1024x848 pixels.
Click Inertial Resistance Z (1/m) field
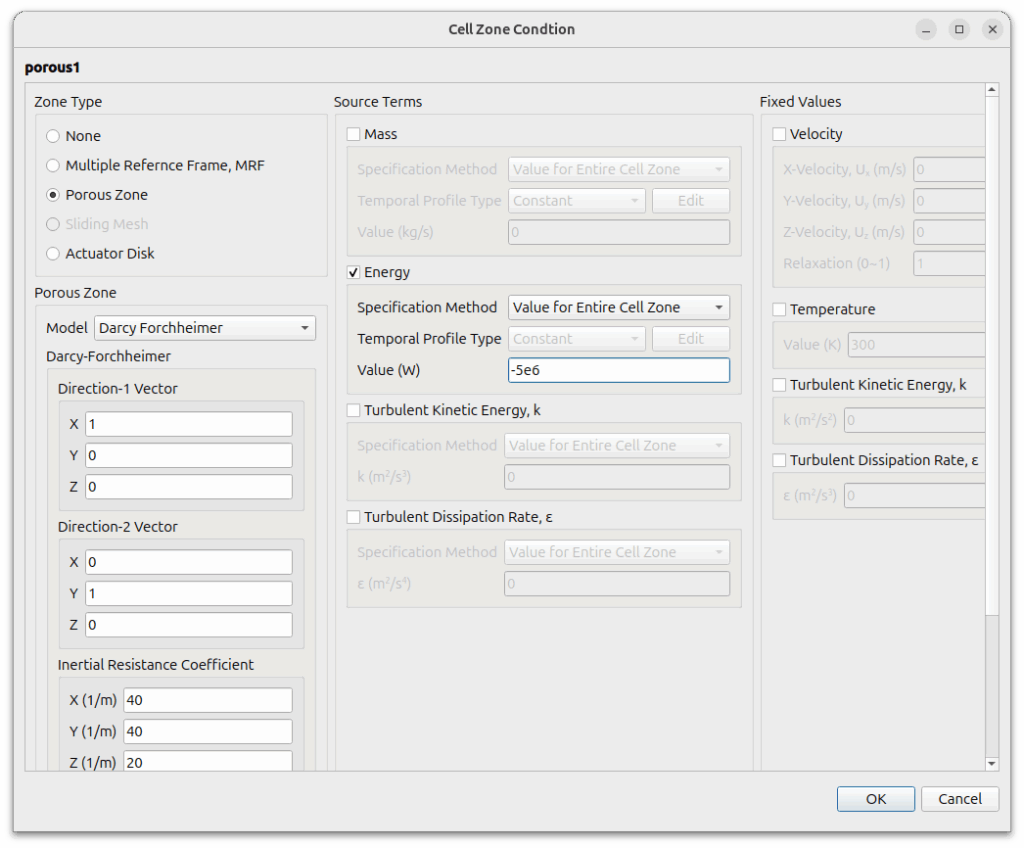click(208, 761)
